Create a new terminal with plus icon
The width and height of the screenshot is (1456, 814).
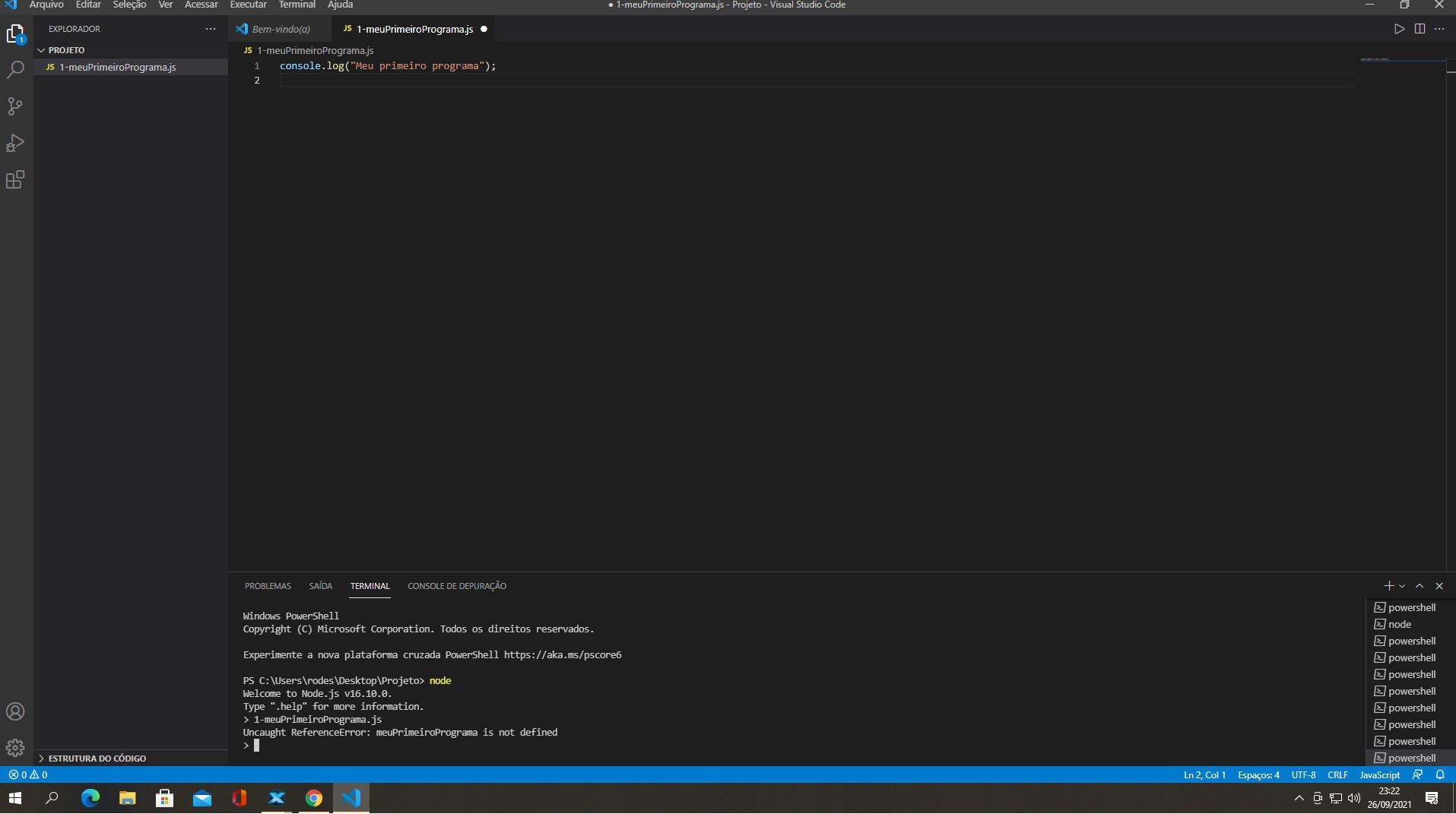tap(1388, 585)
